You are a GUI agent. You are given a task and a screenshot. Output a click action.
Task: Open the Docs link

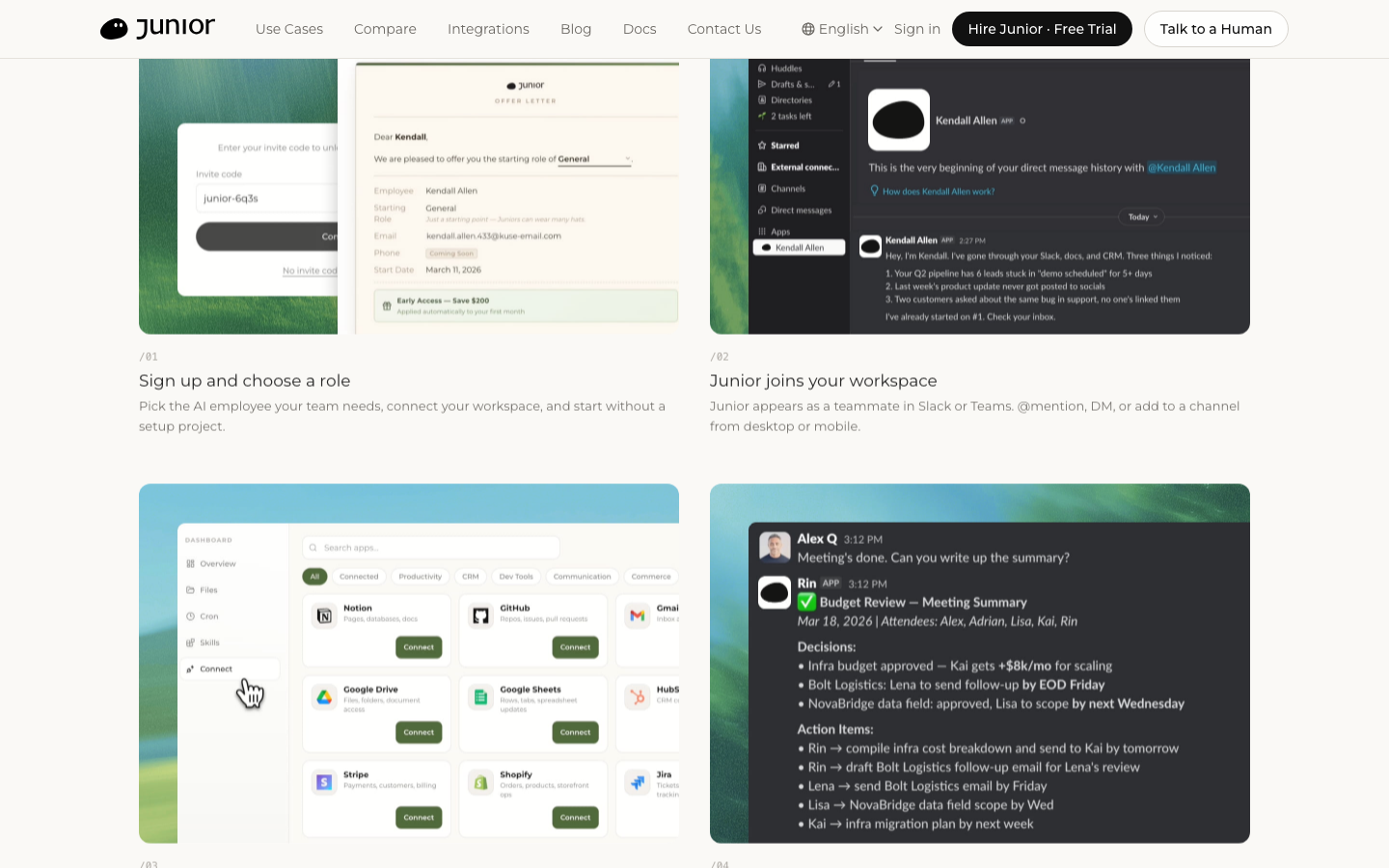tap(640, 29)
